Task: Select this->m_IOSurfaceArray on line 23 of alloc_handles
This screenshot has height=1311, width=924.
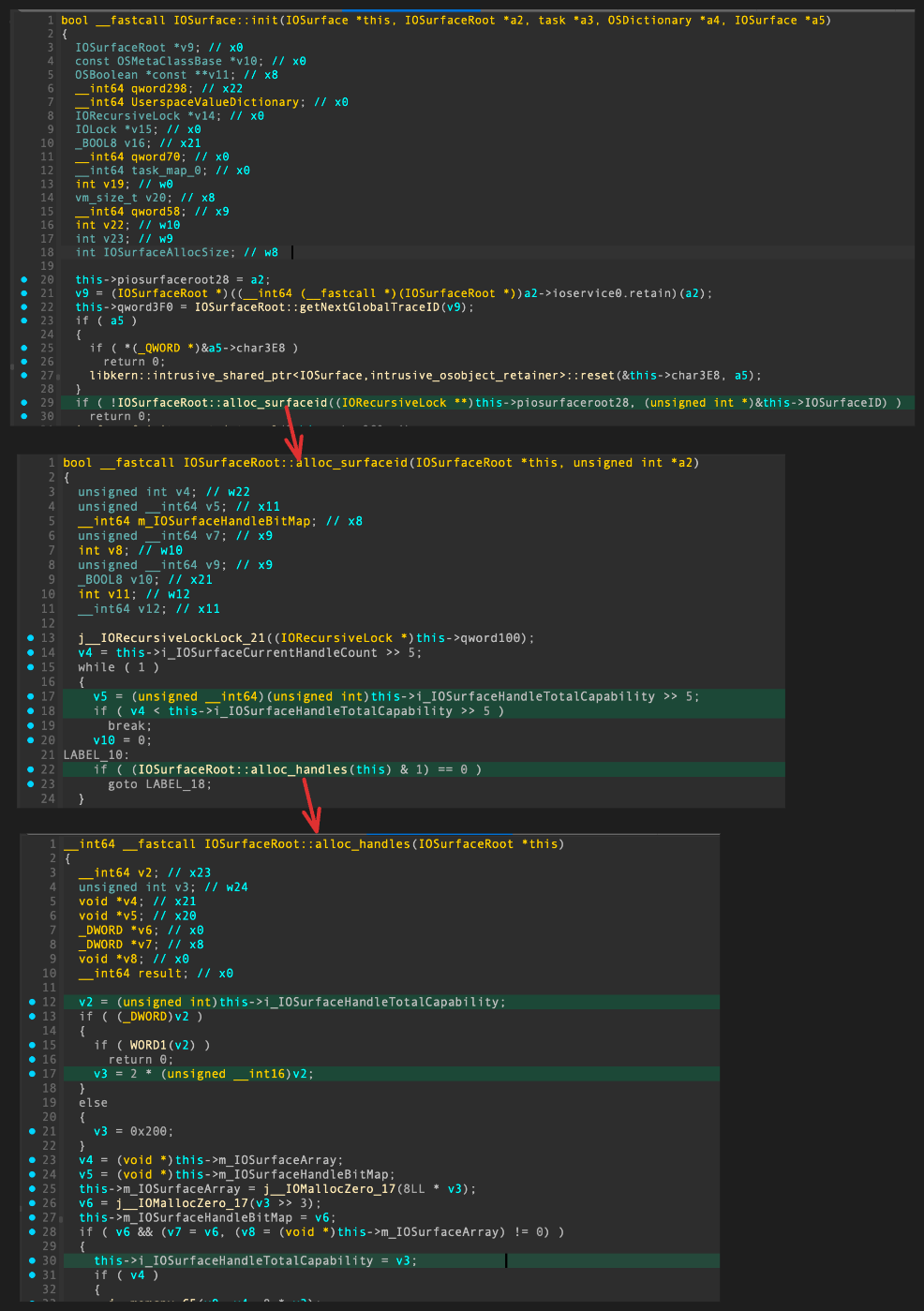Action: click(259, 1160)
